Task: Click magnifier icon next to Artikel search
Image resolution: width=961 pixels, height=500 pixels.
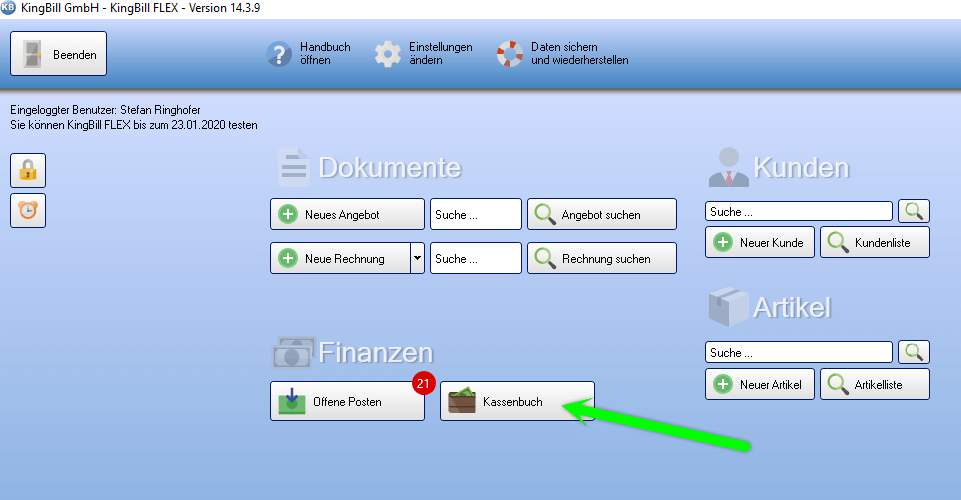Action: [x=914, y=352]
